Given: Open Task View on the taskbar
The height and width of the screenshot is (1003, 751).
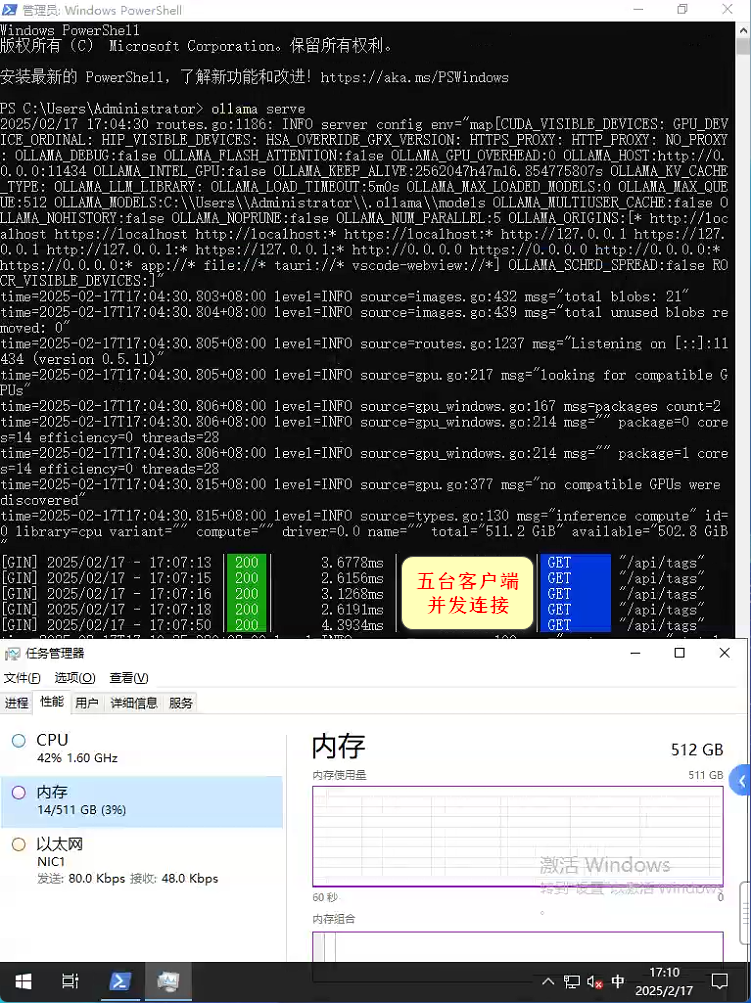Looking at the screenshot, I should pyautogui.click(x=70, y=981).
